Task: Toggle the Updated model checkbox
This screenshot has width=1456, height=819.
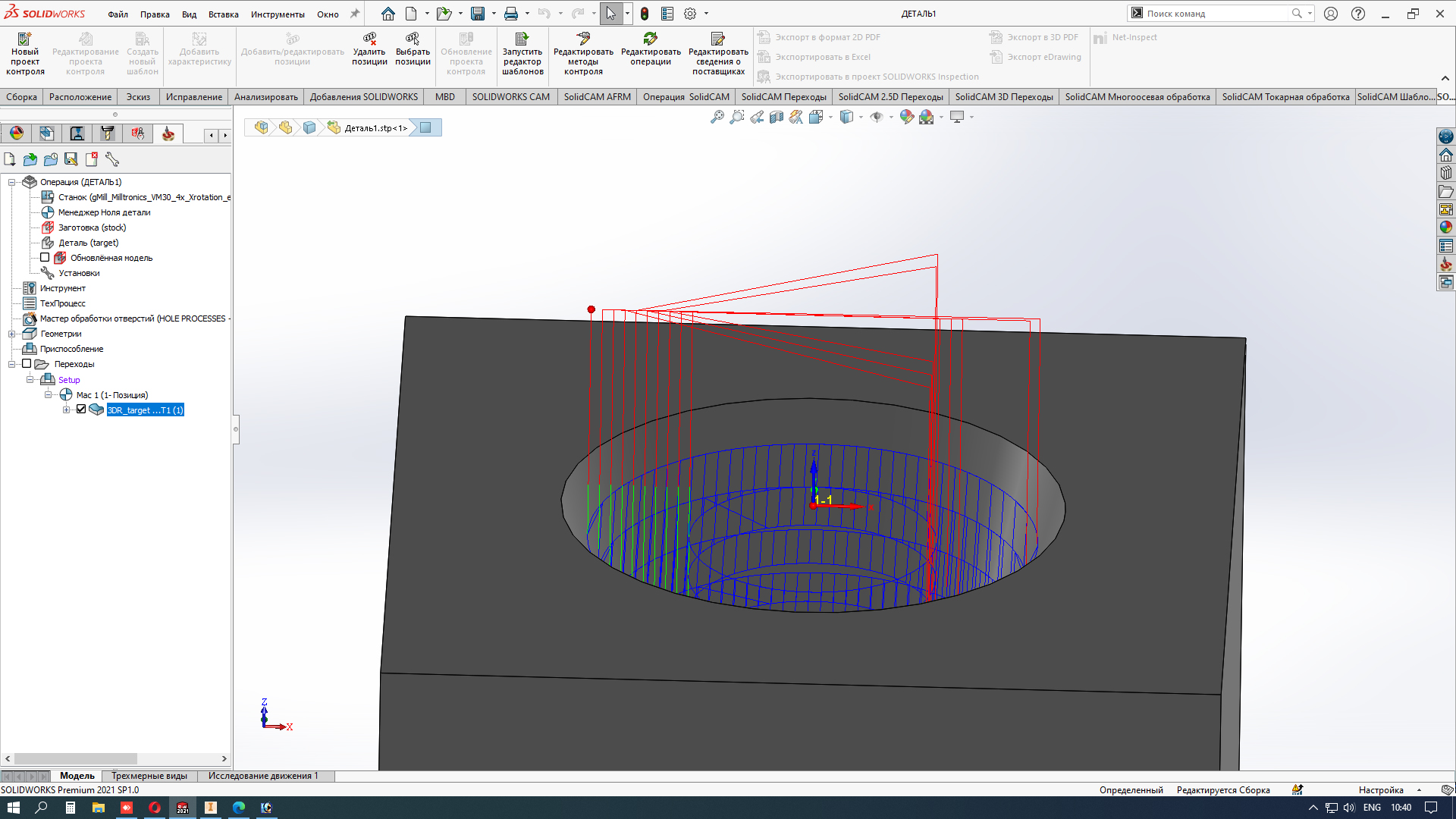Action: (45, 258)
